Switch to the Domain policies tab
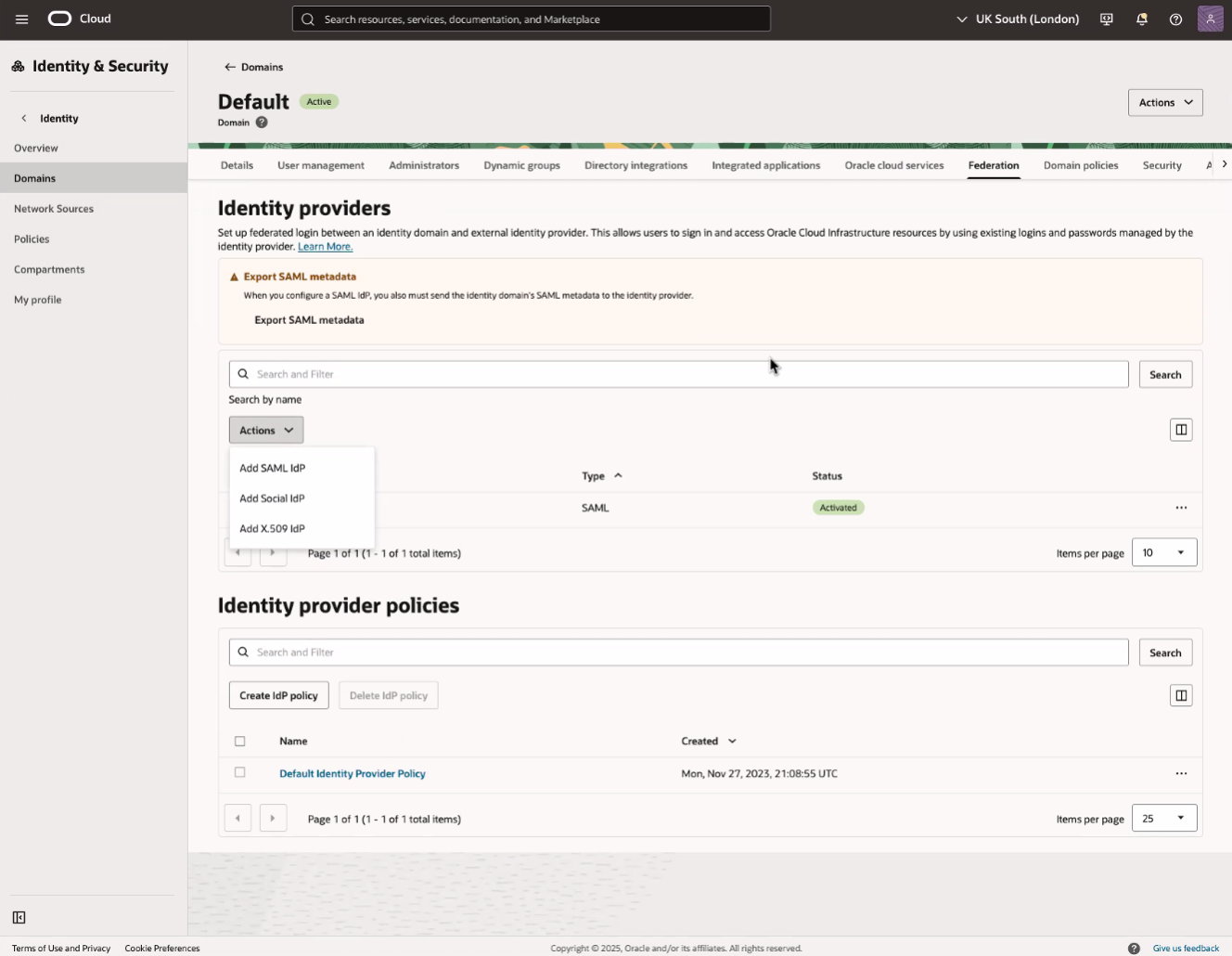1232x956 pixels. tap(1080, 164)
